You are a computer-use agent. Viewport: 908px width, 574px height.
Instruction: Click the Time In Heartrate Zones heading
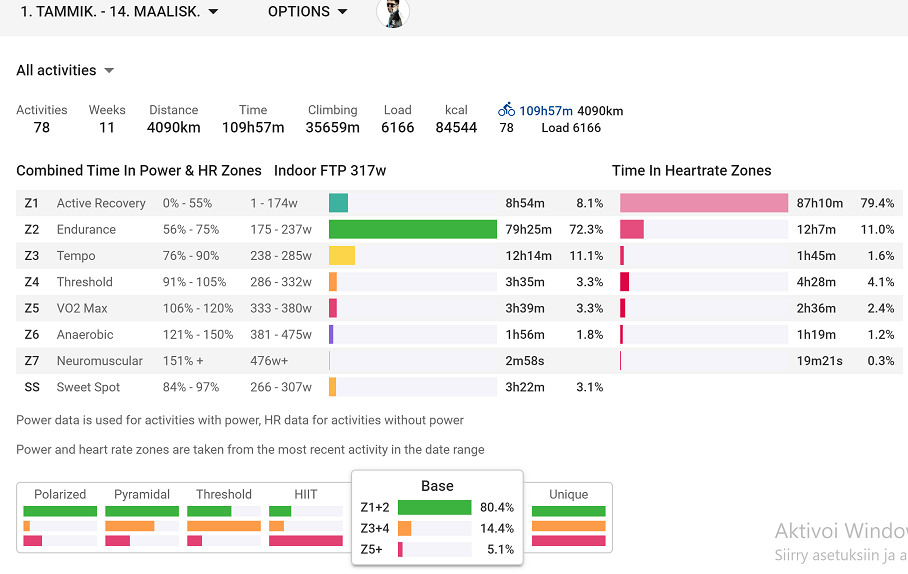[x=691, y=171]
